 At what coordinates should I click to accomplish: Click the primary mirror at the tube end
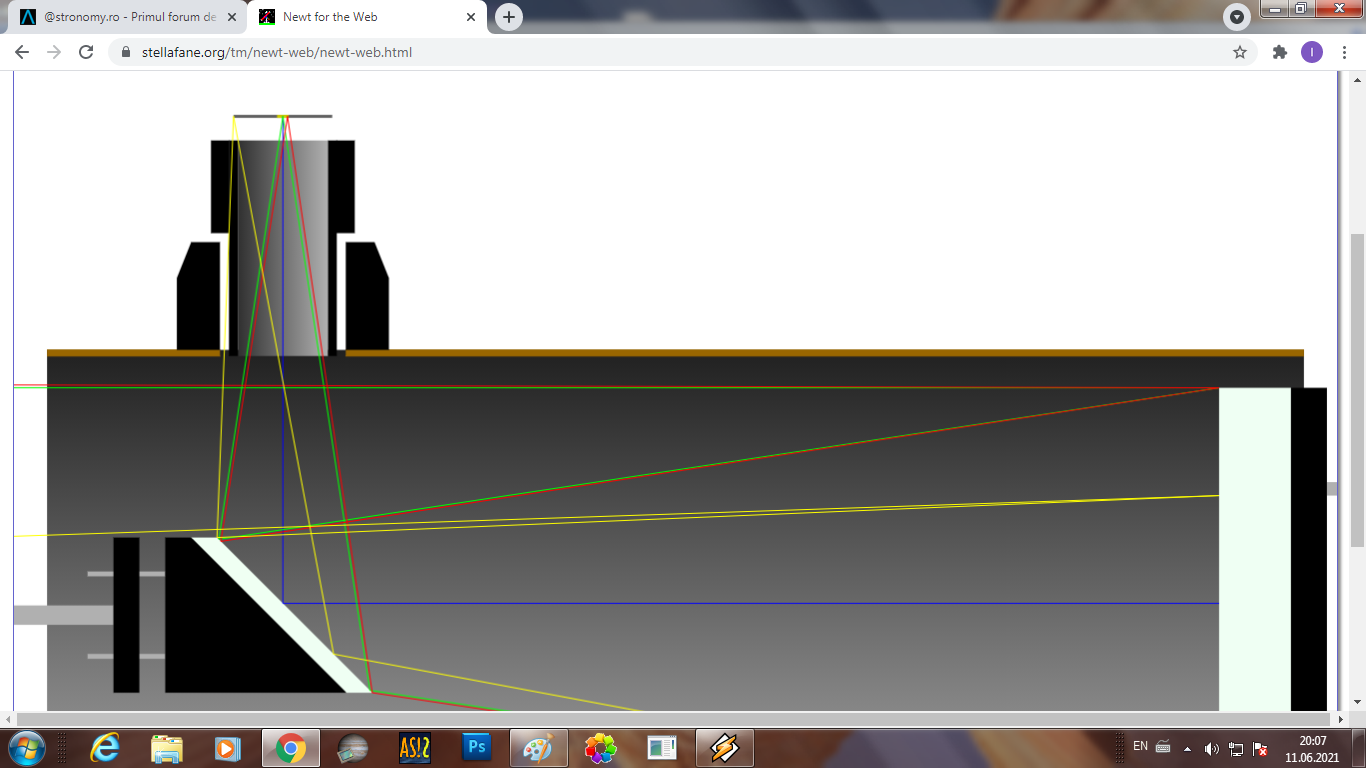[1255, 549]
